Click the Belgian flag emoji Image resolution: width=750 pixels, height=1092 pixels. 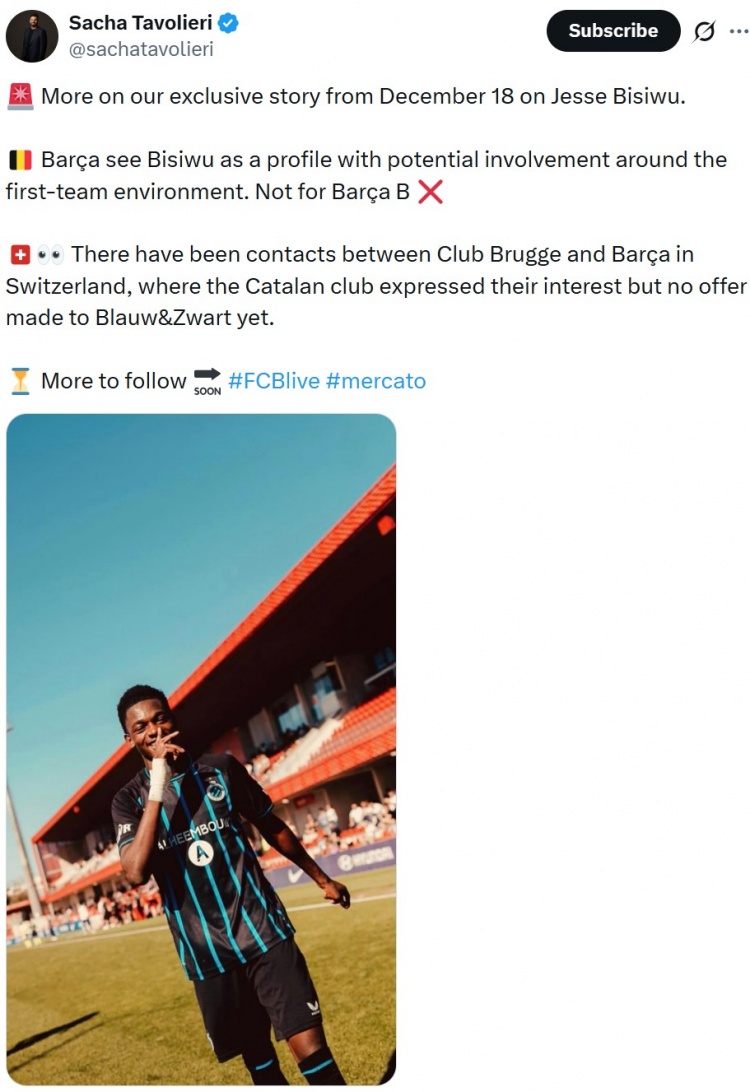19,160
